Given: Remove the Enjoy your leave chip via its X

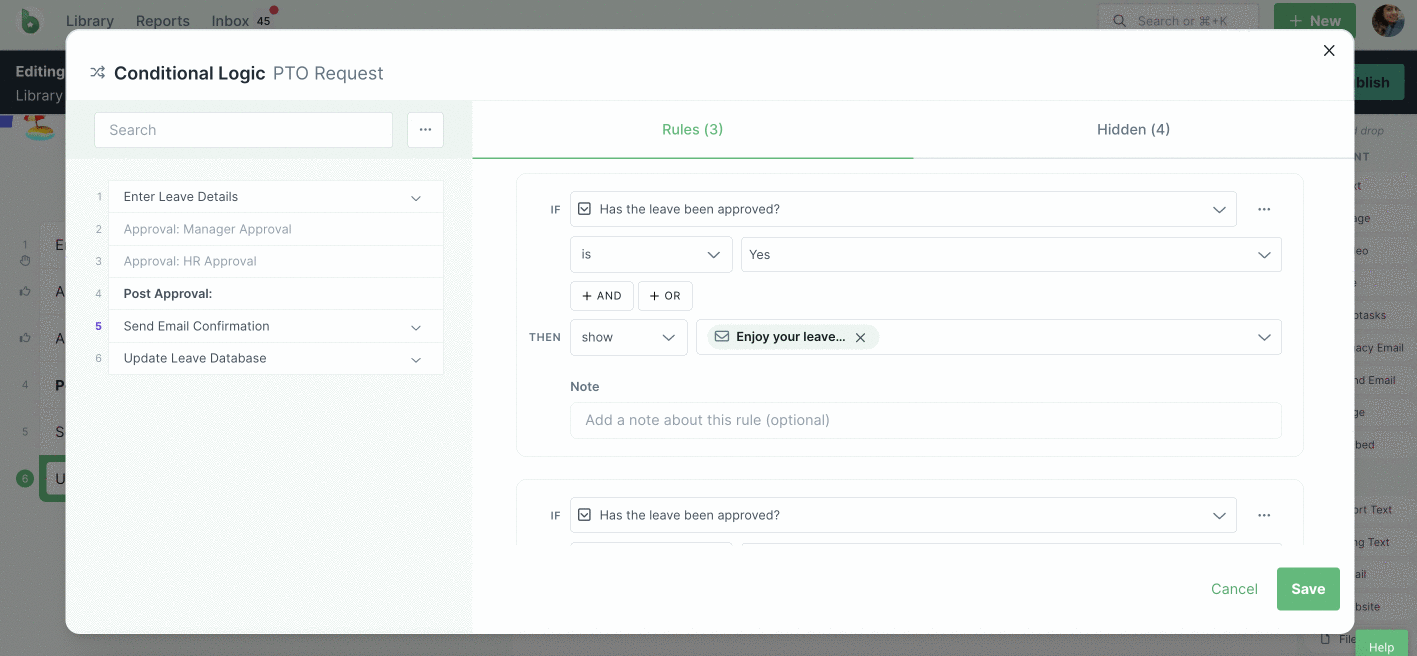Looking at the screenshot, I should tap(860, 337).
